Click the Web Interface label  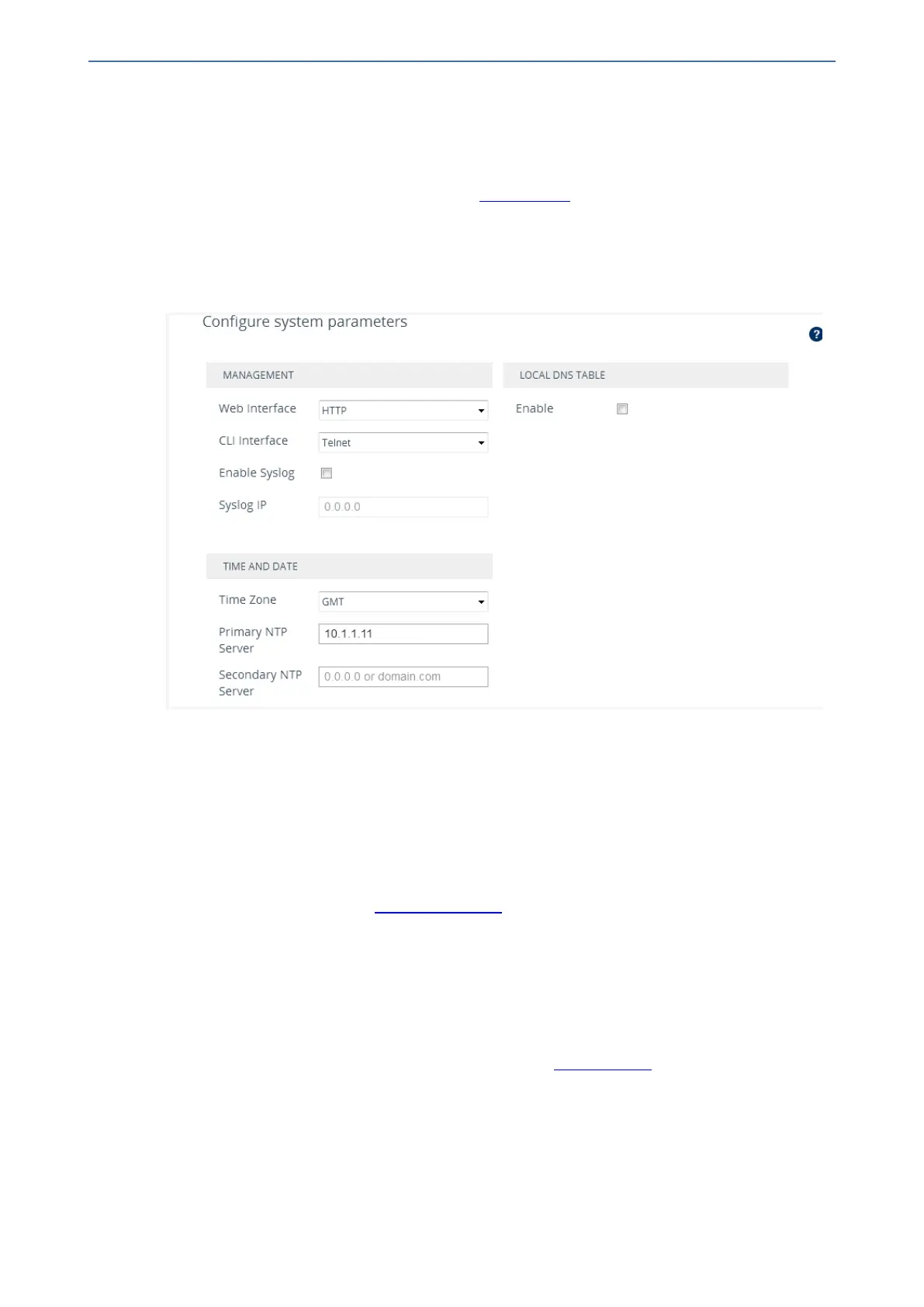[258, 408]
